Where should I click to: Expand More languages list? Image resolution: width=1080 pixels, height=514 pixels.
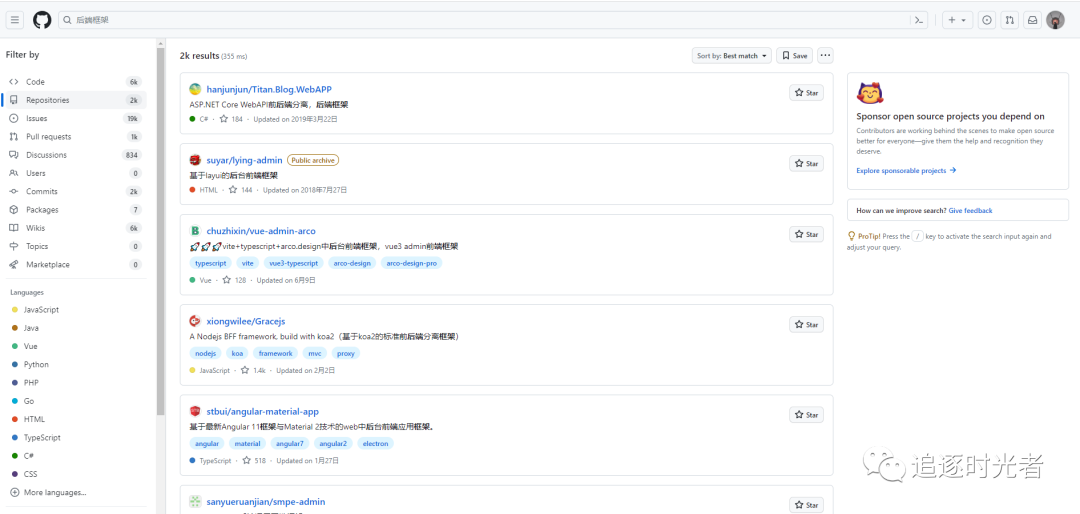coord(48,493)
